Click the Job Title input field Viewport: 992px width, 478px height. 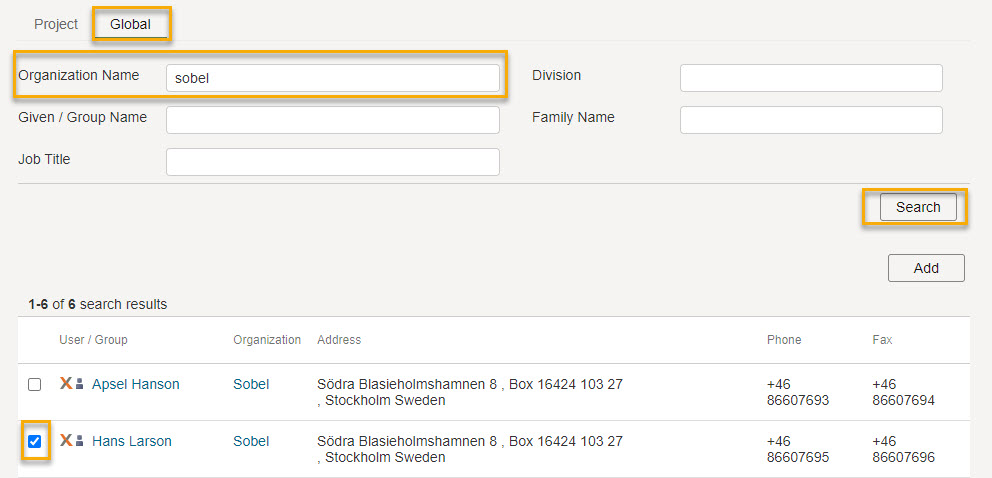pos(333,162)
